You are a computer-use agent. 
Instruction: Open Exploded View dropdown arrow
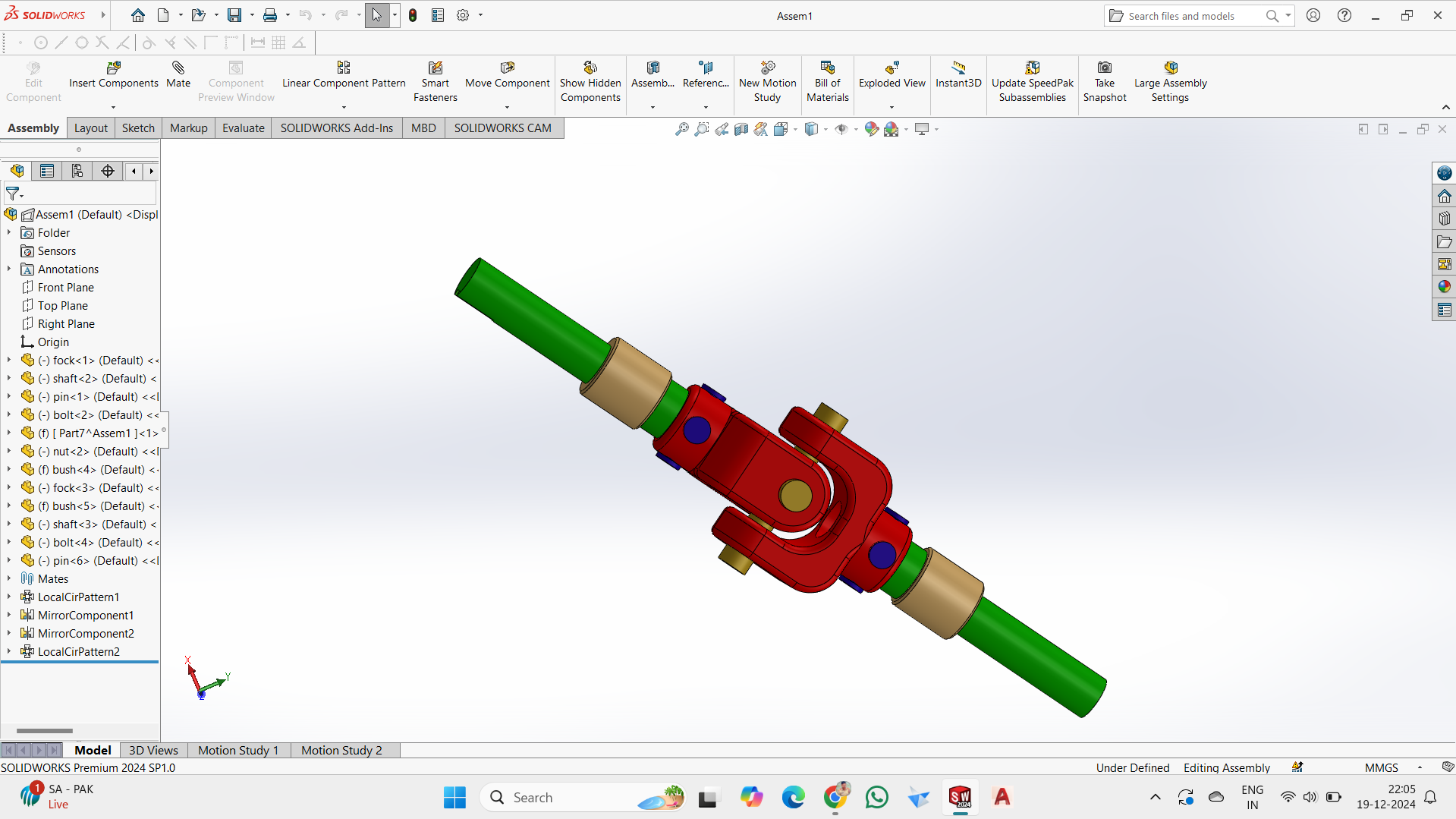[892, 107]
